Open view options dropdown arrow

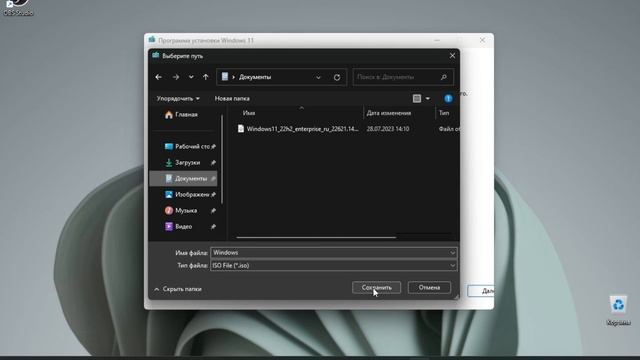pyautogui.click(x=427, y=99)
